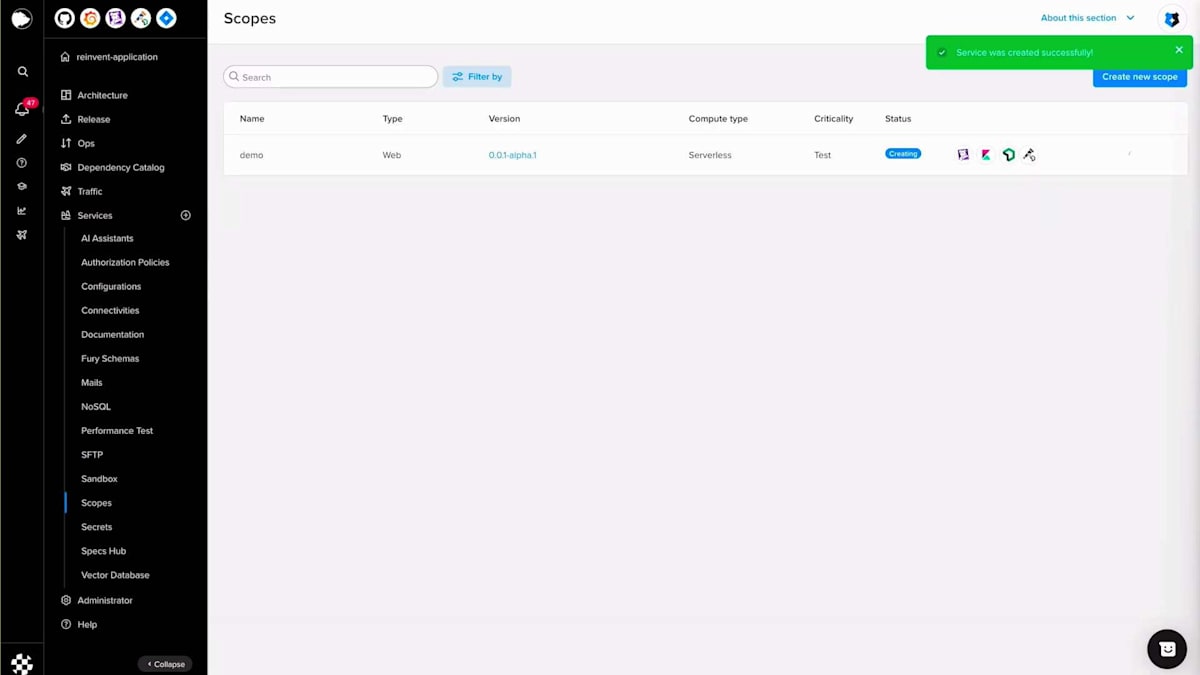
Task: Open AI Assistants under Services
Action: point(107,238)
